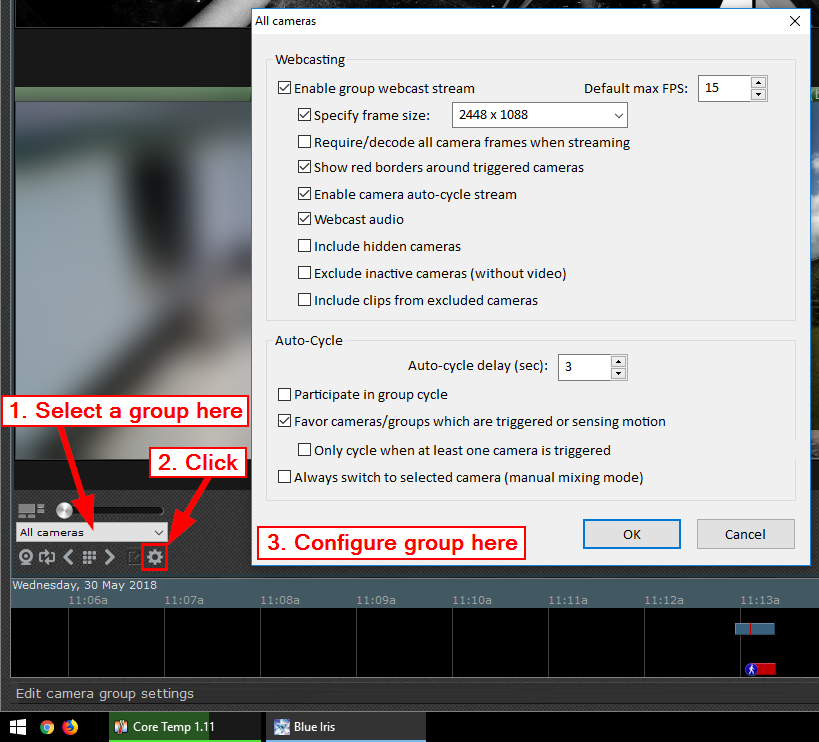Click the Edit camera group settings status text
Screen dimensions: 819x742
point(104,693)
